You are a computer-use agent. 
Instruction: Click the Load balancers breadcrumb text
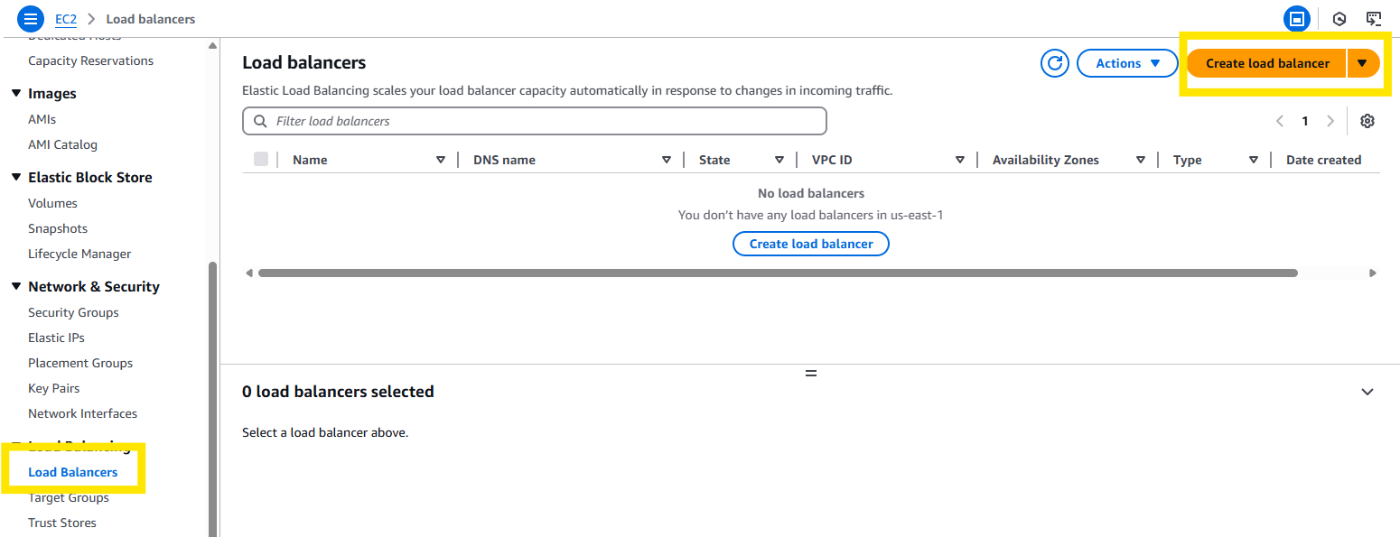(x=151, y=19)
